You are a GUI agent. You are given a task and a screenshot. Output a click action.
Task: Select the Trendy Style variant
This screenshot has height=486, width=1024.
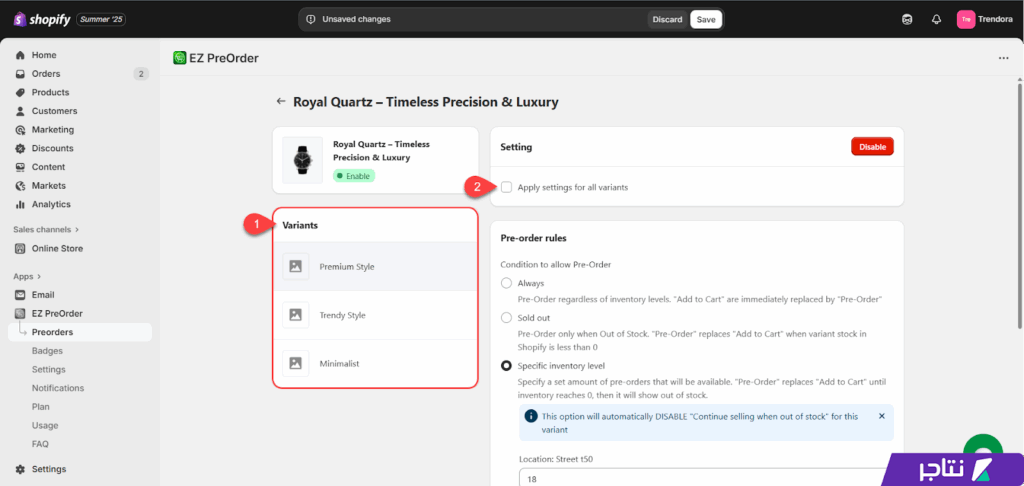tap(342, 315)
